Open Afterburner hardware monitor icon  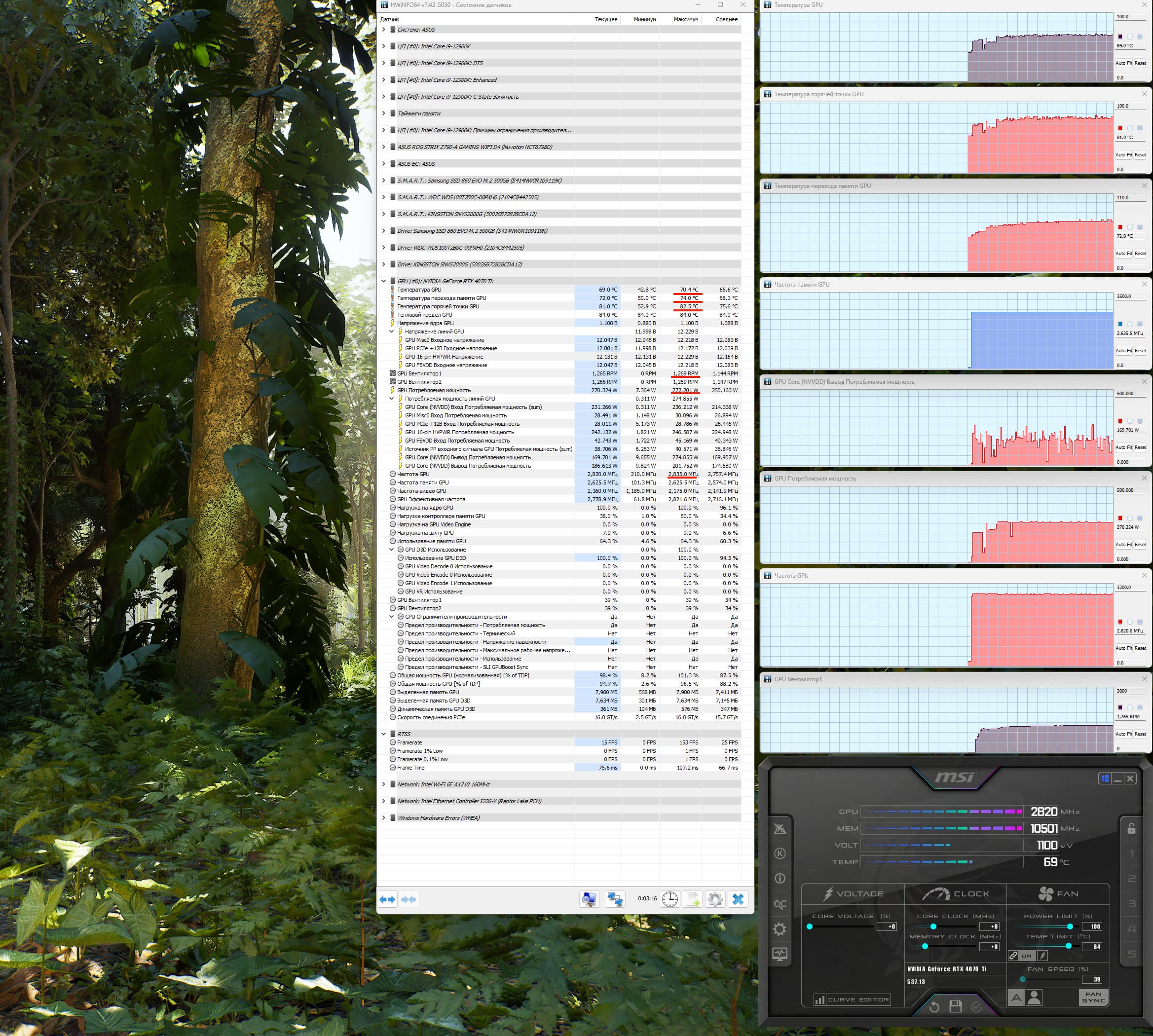click(780, 954)
